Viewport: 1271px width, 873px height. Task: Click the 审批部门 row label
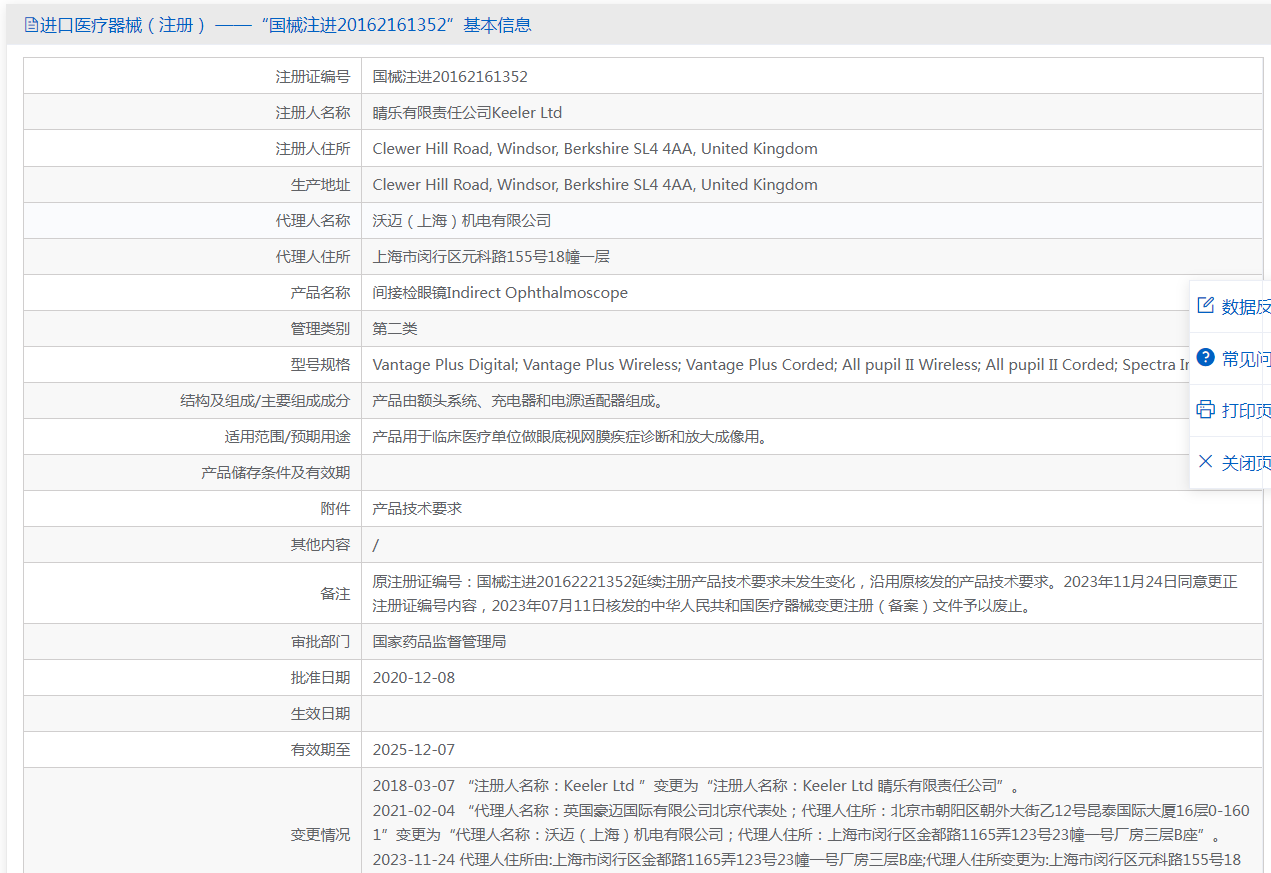pos(320,641)
